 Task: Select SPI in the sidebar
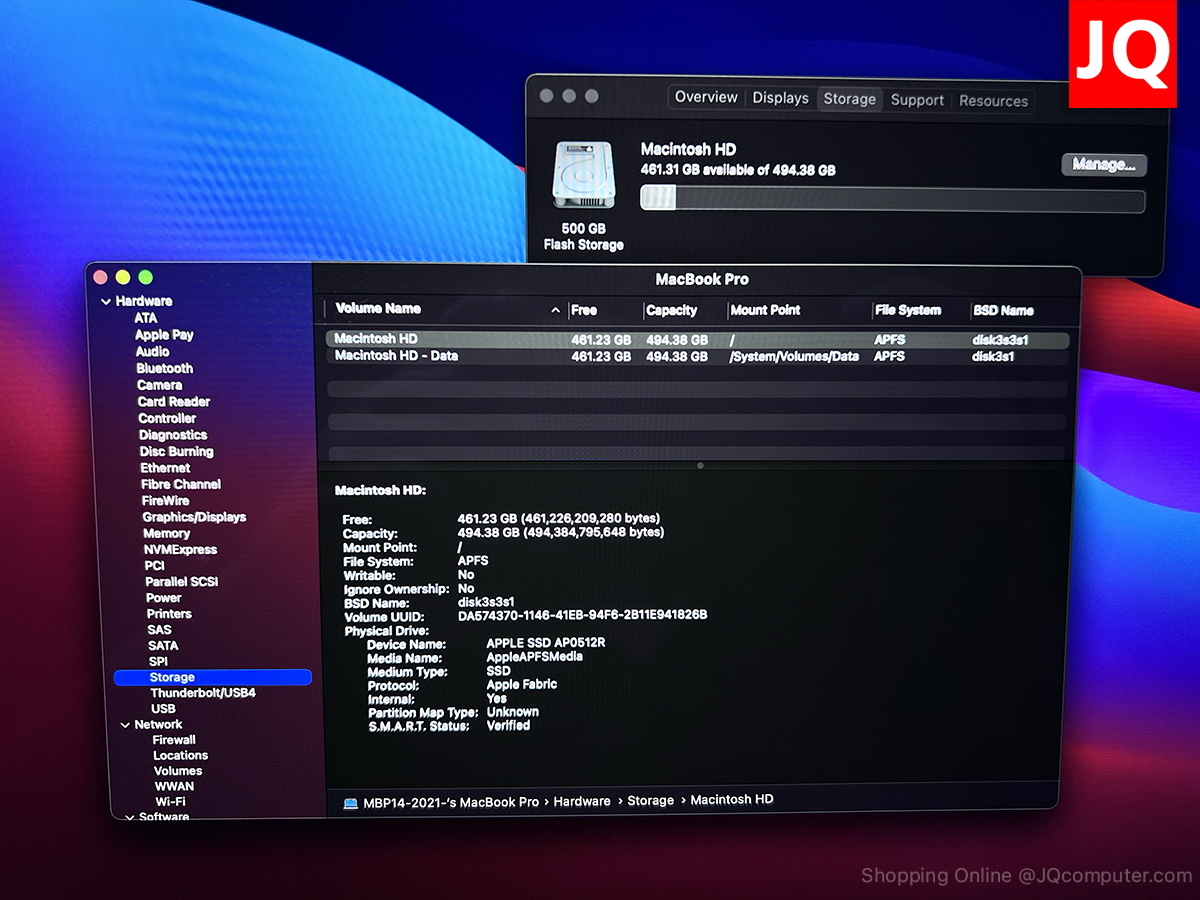point(158,661)
